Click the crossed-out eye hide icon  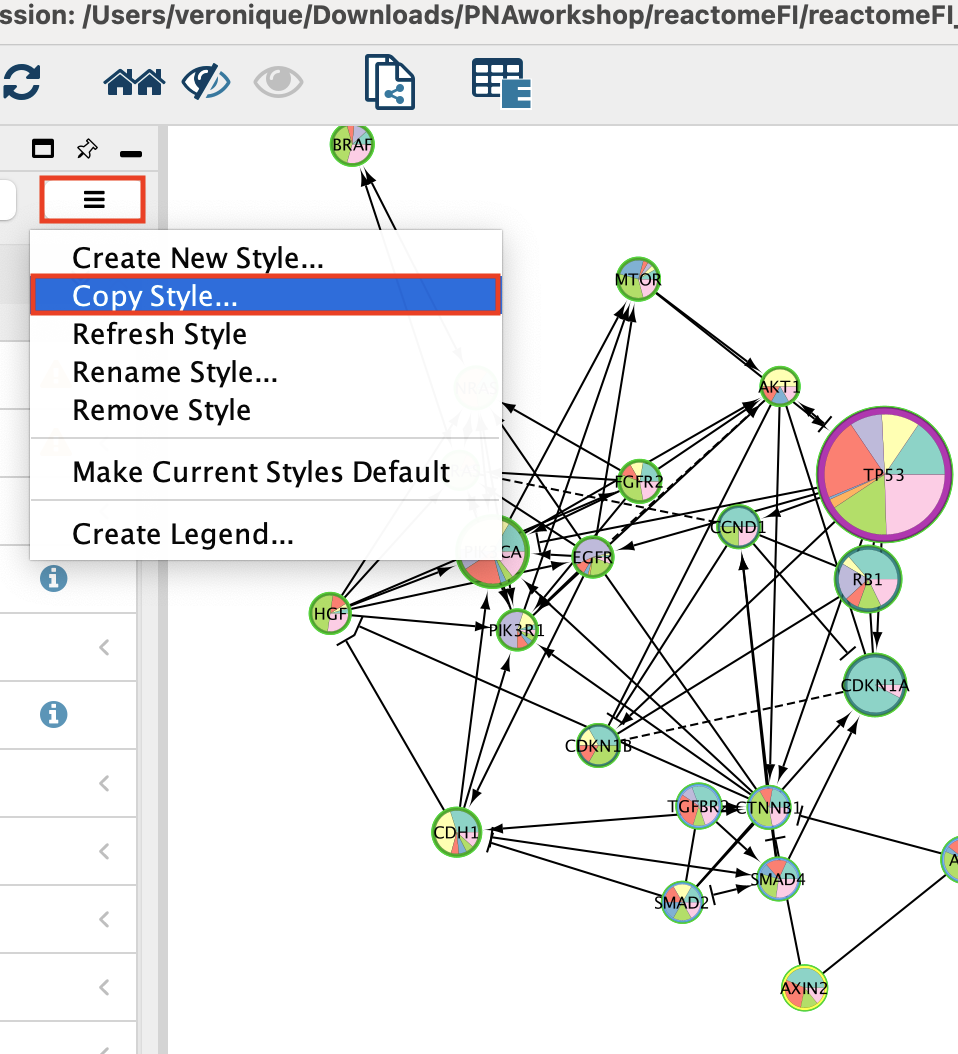[x=206, y=83]
